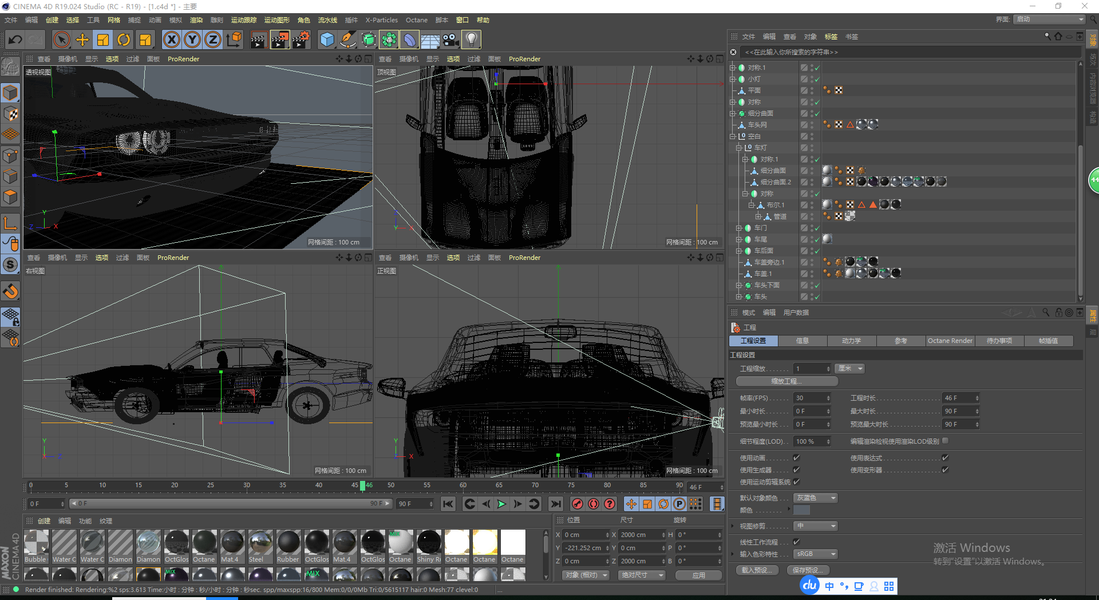Toggle the X axis lock button
The height and width of the screenshot is (600, 1099).
point(172,40)
